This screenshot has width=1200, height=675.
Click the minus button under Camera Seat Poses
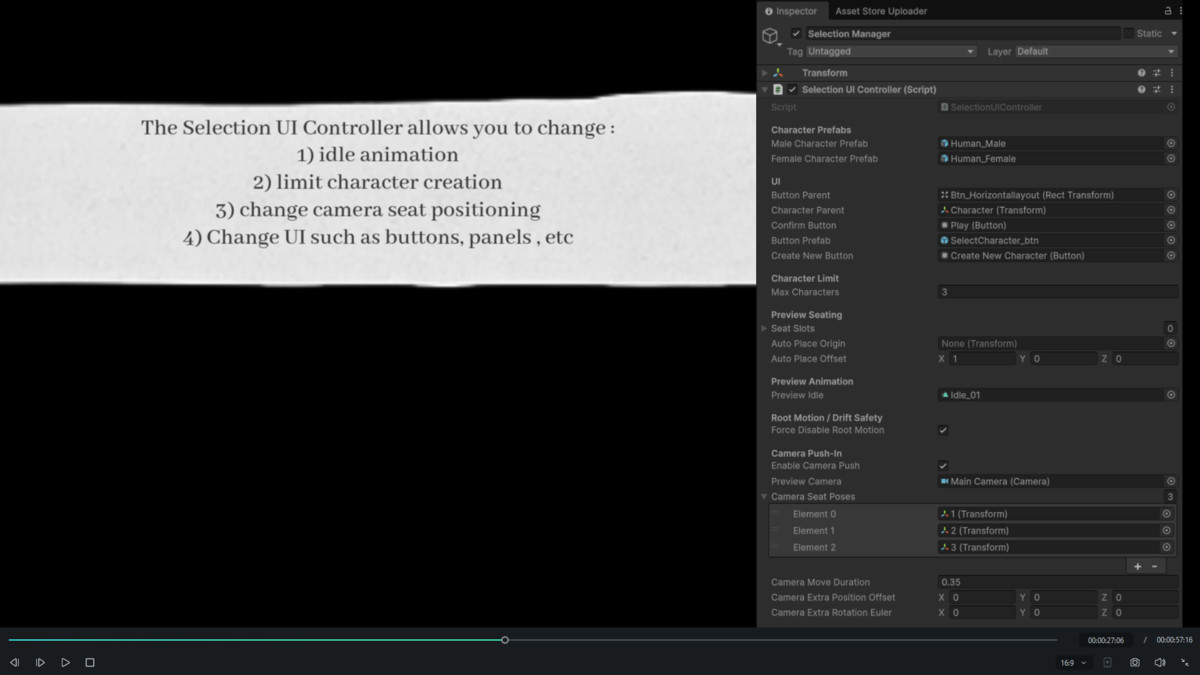(1152, 565)
